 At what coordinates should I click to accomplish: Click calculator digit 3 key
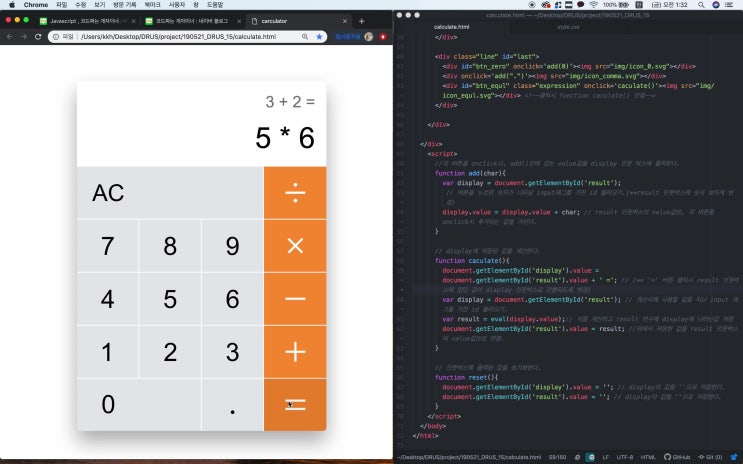(232, 352)
